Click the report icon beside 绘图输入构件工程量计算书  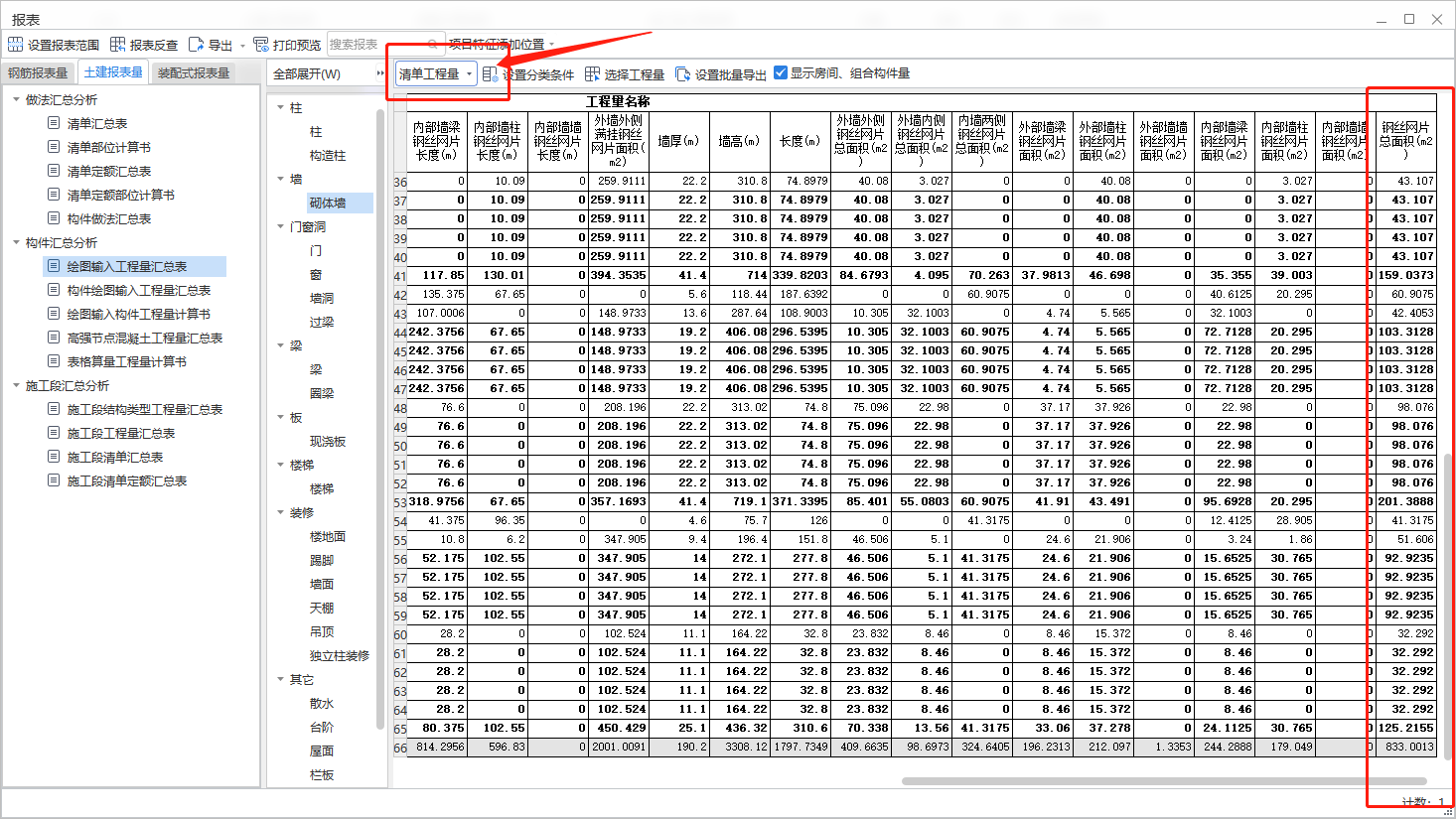pos(54,314)
